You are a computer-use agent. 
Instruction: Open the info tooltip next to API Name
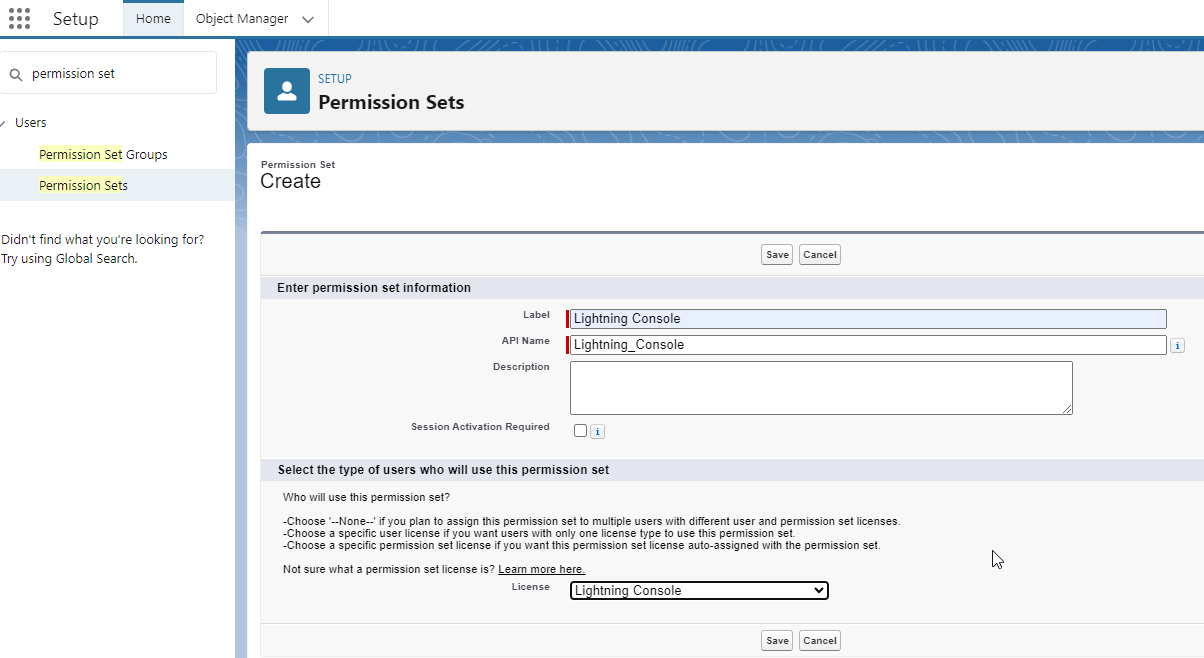(x=1177, y=344)
